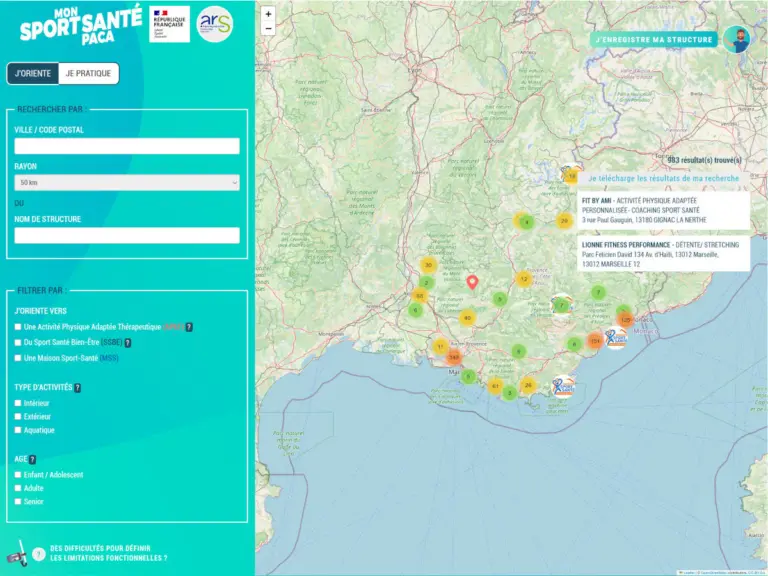
Task: Open the 12 yellow cluster marker
Action: 524,279
